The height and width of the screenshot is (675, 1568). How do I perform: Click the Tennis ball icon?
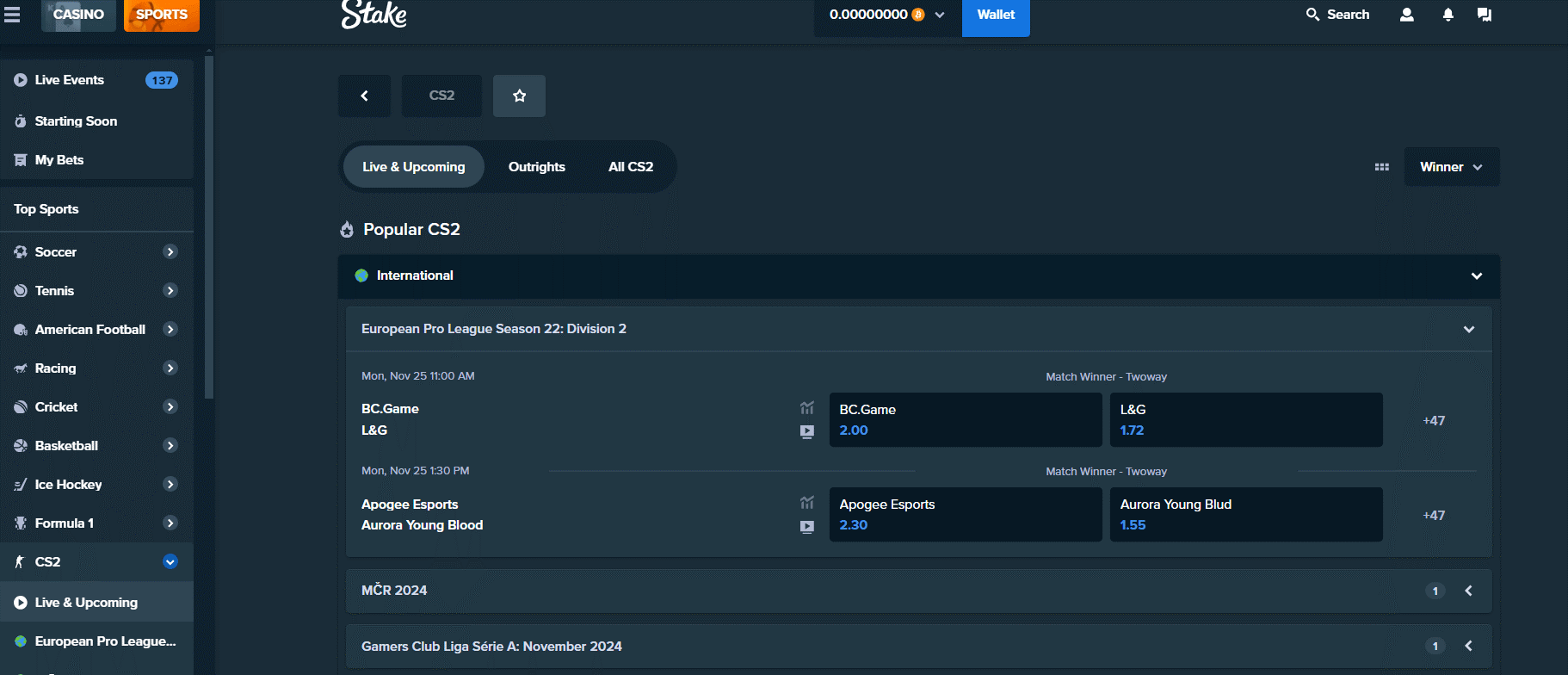(21, 291)
